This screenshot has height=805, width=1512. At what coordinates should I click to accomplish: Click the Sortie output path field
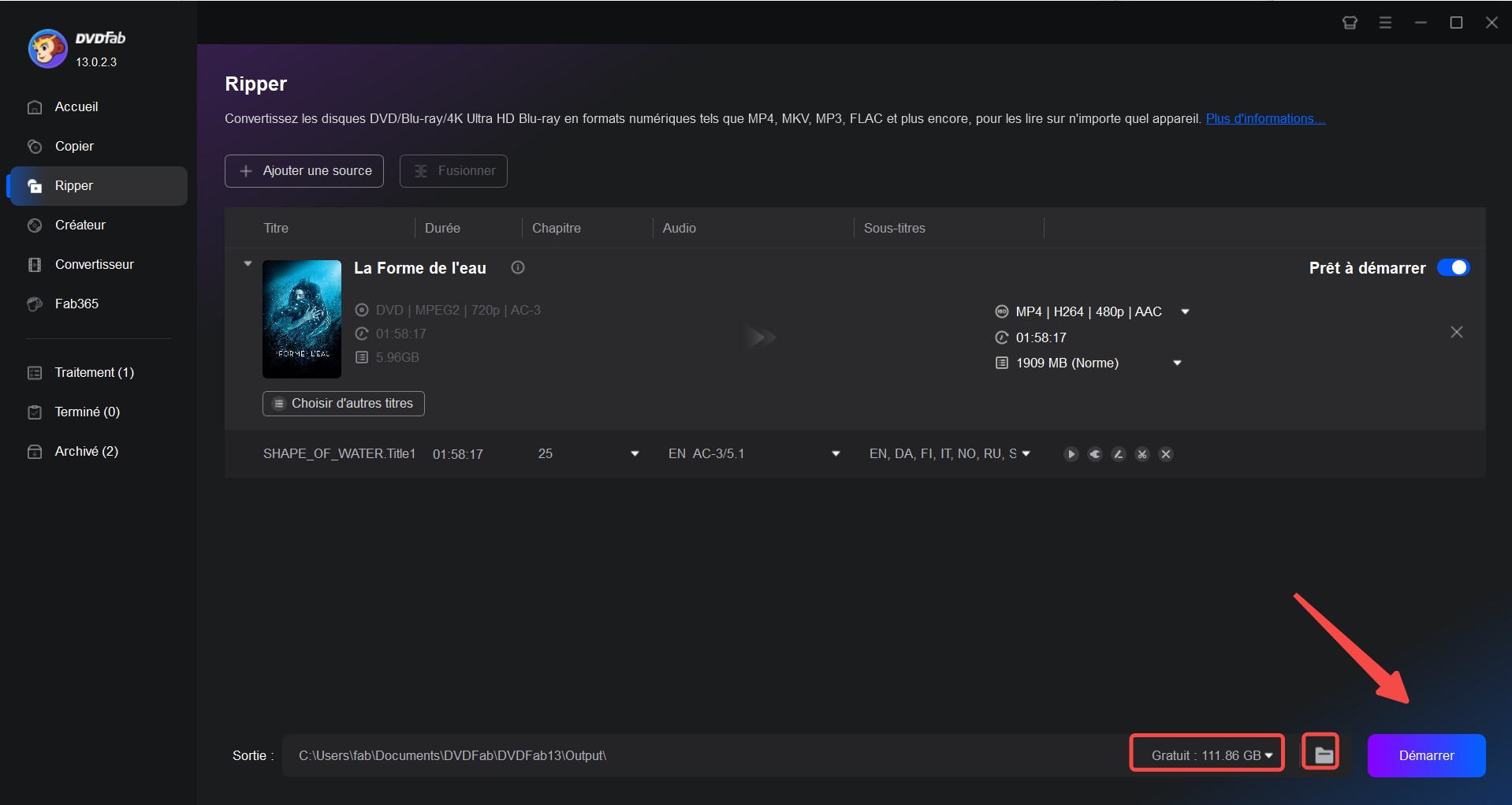click(x=706, y=755)
